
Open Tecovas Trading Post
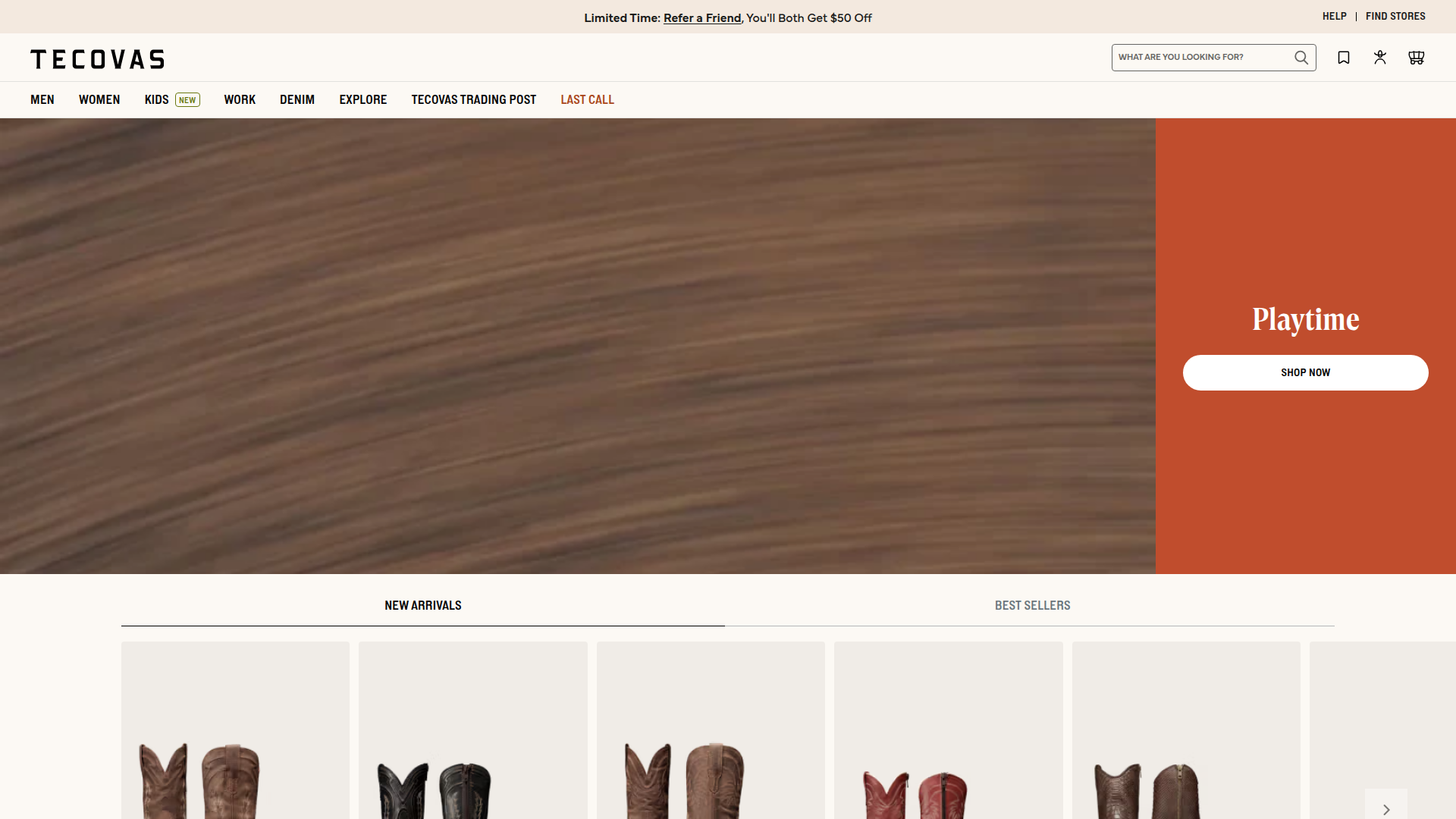click(474, 100)
